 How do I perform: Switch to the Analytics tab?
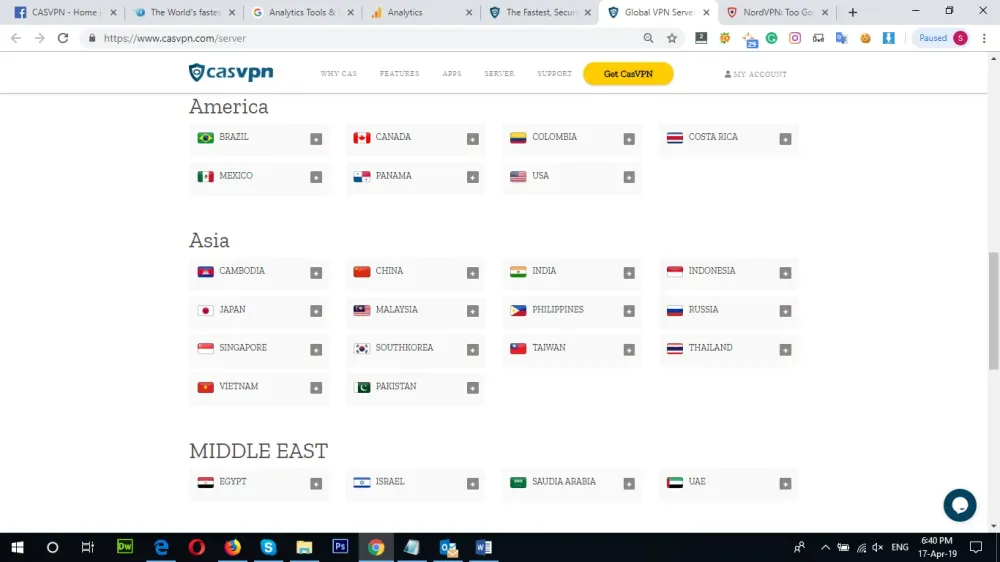(x=422, y=12)
